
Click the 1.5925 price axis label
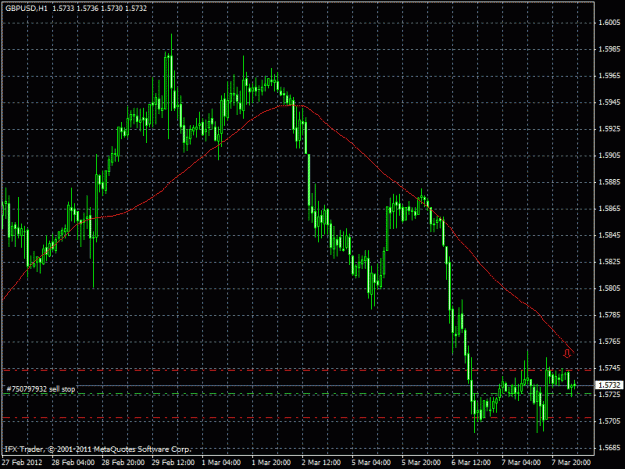pos(609,129)
